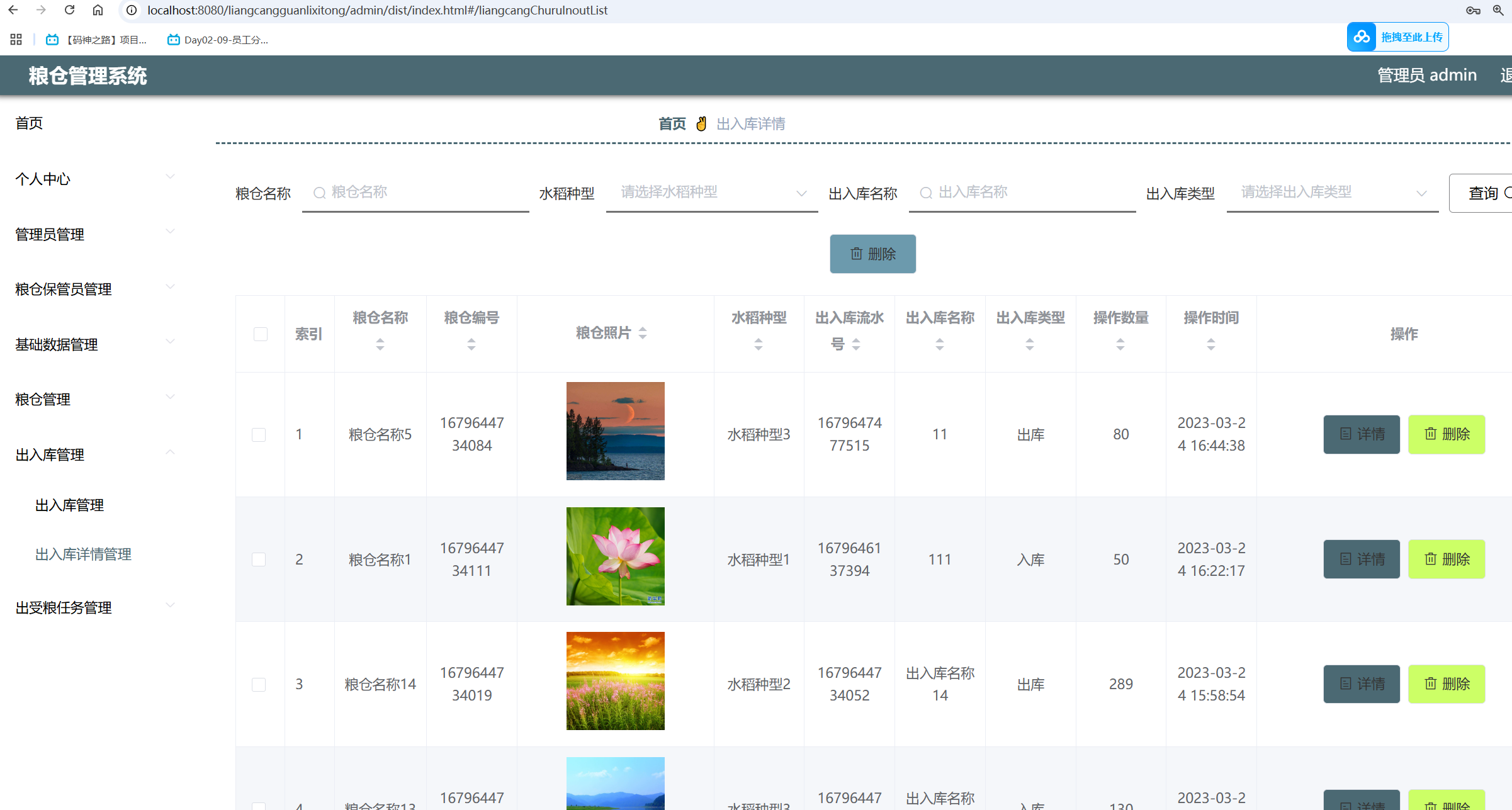Open the sunset lake photo thumbnail in row 1
Screen dimensions: 1512x810
pyautogui.click(x=616, y=431)
